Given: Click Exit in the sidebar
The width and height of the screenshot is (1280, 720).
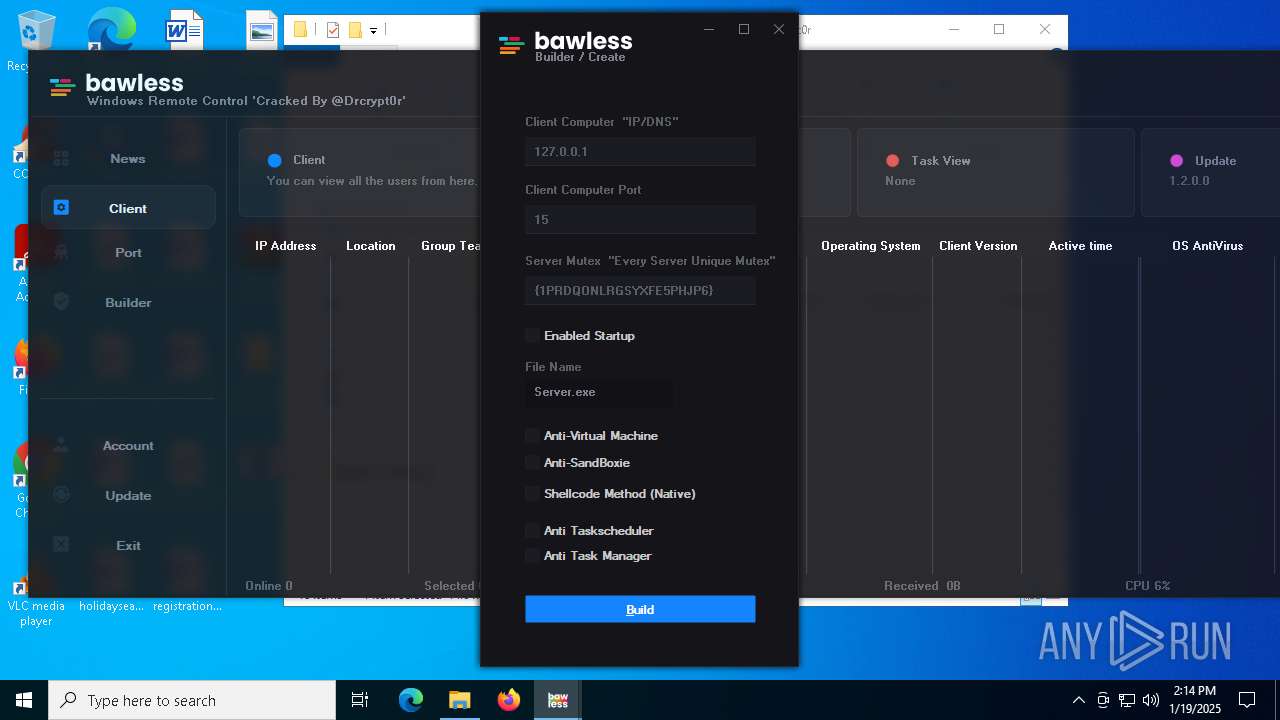Looking at the screenshot, I should [128, 545].
